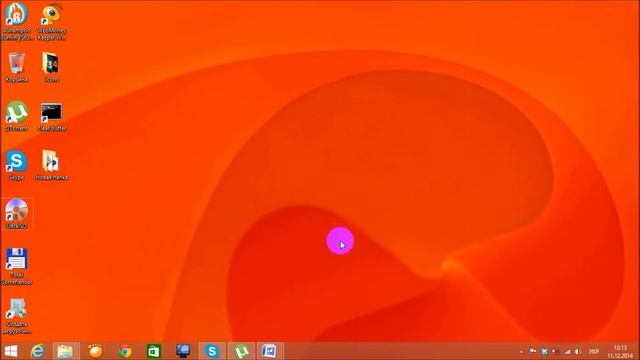
Task: Select the Skype desktop shortcut
Action: click(x=16, y=165)
